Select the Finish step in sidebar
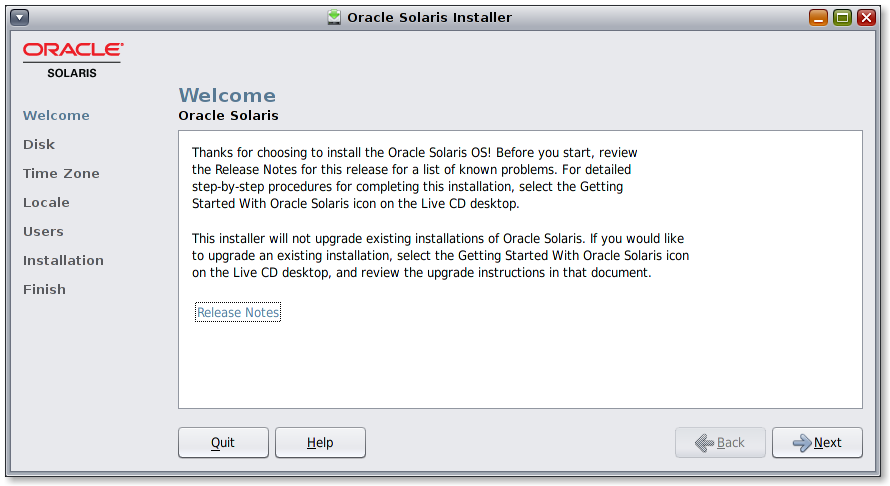The height and width of the screenshot is (486, 890). click(x=44, y=289)
